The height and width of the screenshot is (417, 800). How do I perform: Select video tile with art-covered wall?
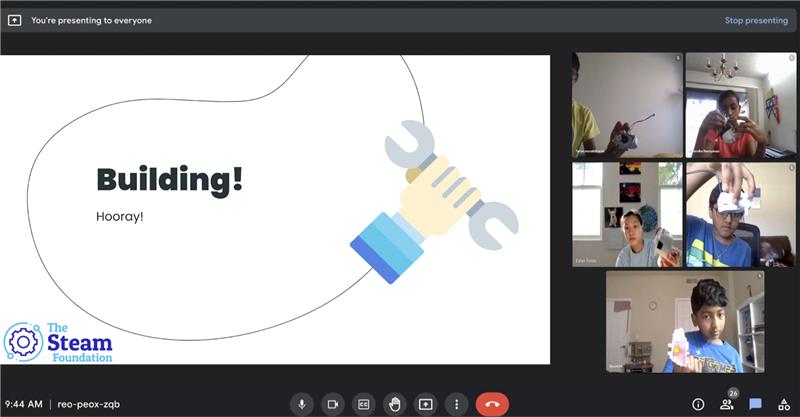tap(627, 215)
